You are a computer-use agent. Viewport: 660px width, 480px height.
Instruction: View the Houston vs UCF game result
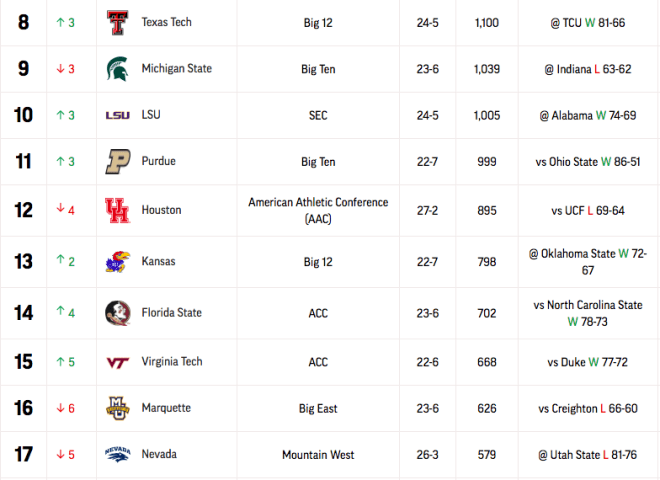[588, 210]
